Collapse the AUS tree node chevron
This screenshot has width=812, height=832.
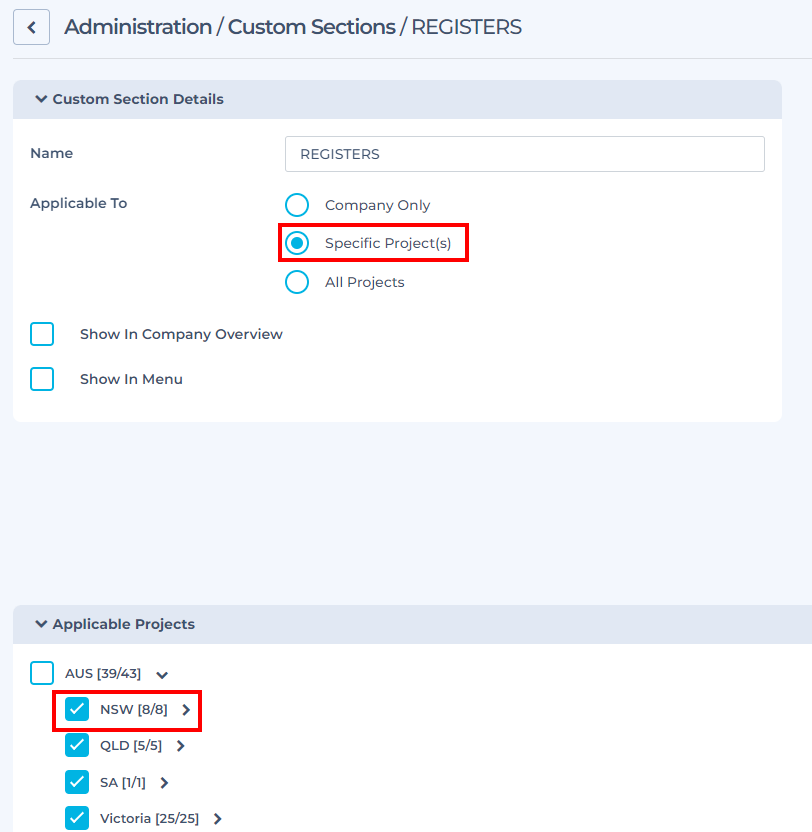coord(162,675)
